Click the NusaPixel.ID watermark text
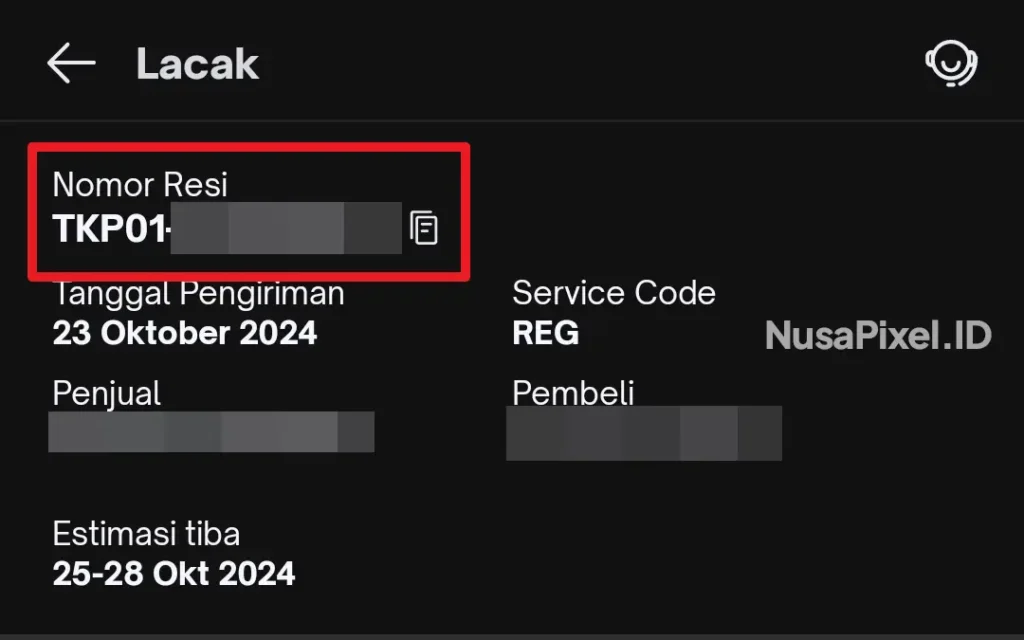The height and width of the screenshot is (640, 1024). pos(878,335)
